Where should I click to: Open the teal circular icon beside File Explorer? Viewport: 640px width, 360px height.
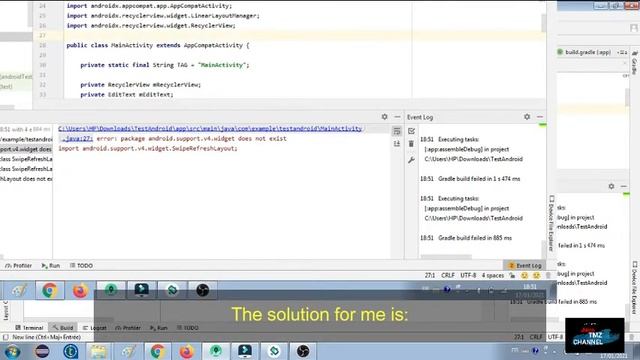coord(71,351)
